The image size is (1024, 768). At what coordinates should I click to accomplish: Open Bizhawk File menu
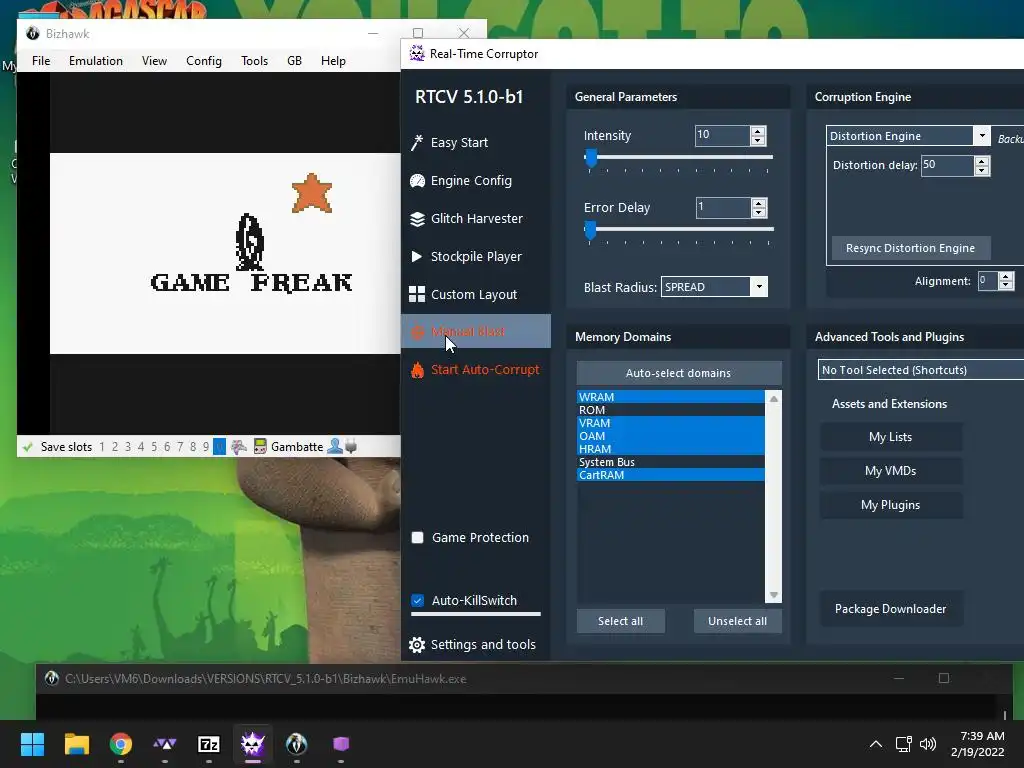point(41,61)
